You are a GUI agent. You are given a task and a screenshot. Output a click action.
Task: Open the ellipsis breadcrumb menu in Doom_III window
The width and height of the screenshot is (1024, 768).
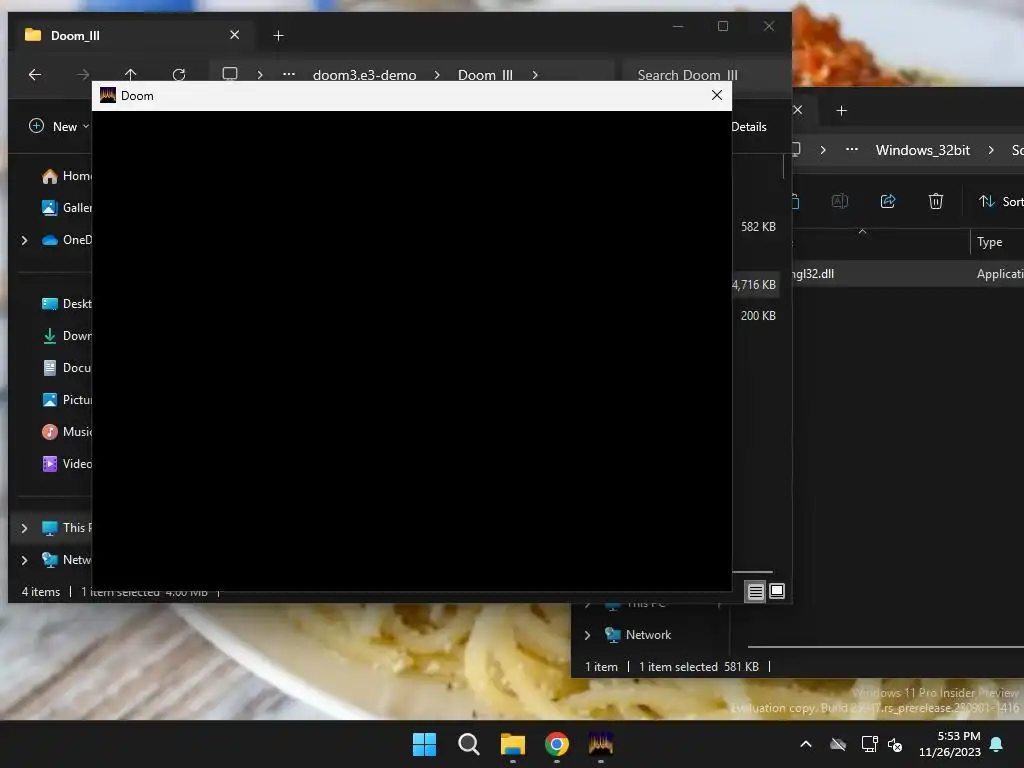(289, 74)
